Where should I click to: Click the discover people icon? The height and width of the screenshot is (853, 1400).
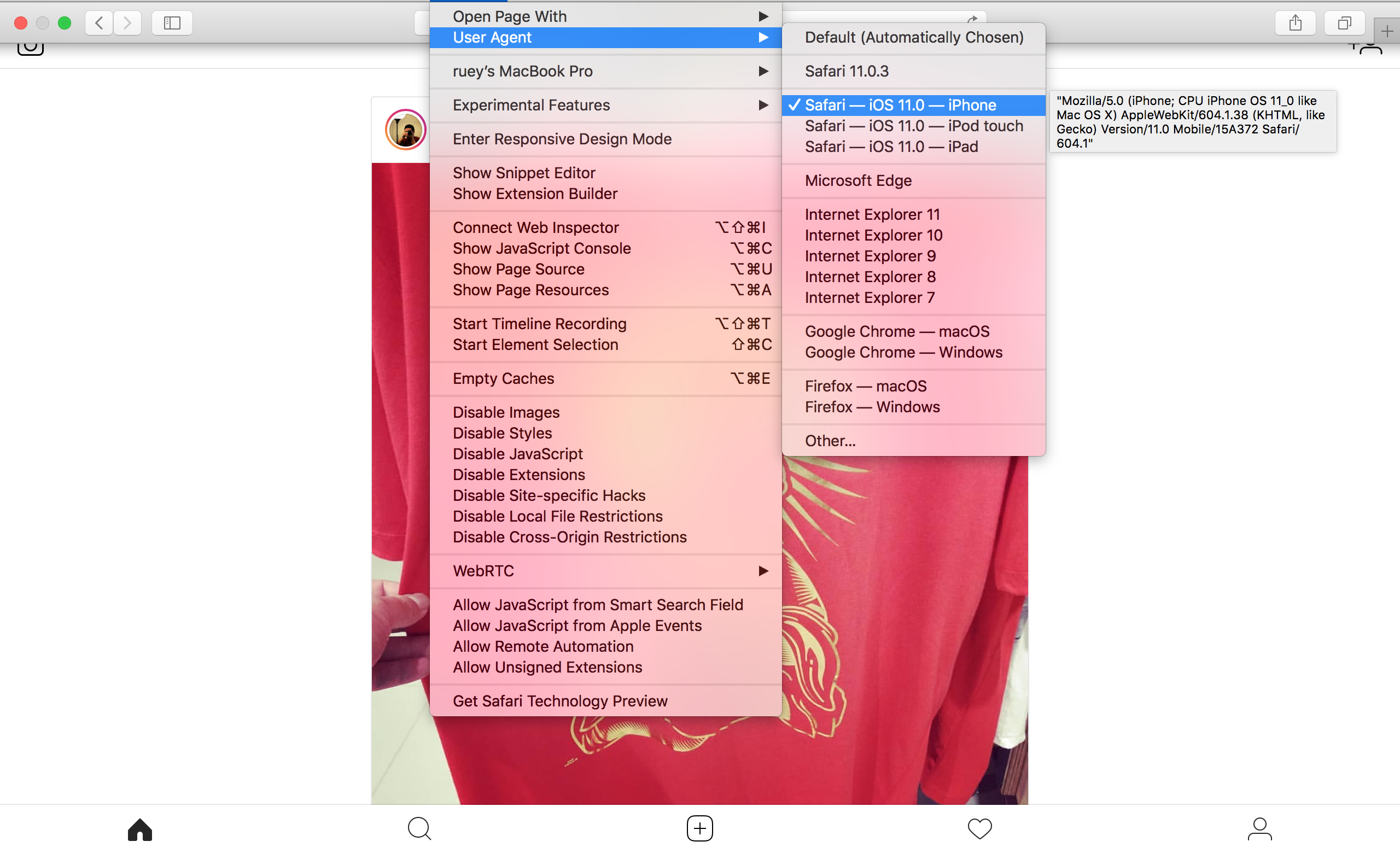[x=1367, y=48]
